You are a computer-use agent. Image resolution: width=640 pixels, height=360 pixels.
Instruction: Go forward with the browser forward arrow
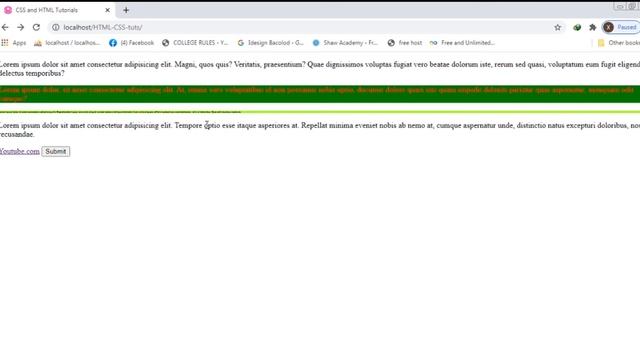(20, 27)
